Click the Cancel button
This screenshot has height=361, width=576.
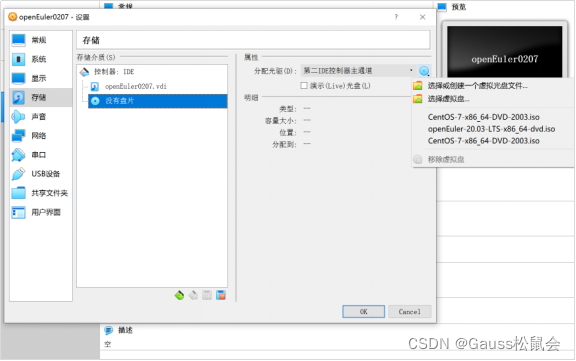(x=410, y=312)
